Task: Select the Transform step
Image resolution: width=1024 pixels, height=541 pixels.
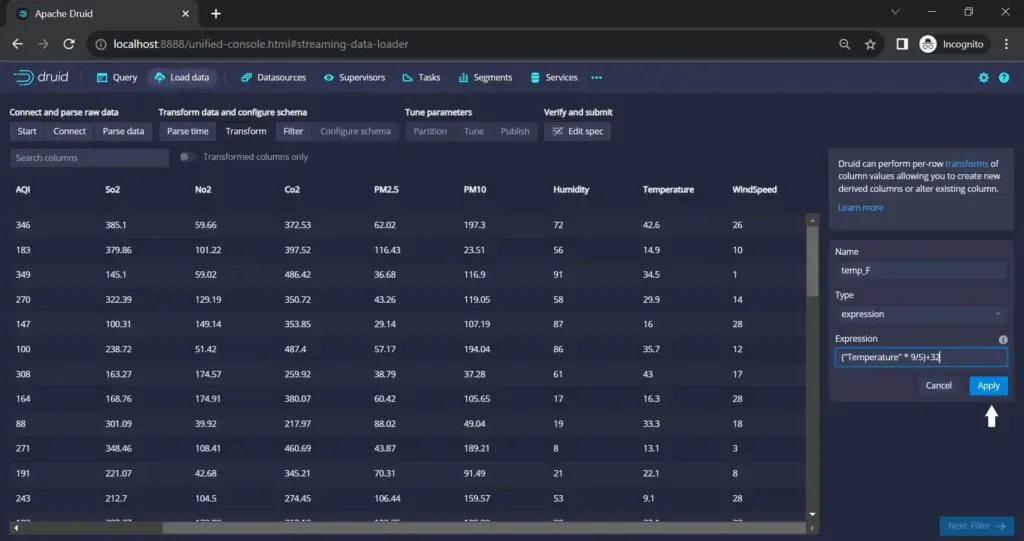Action: click(x=246, y=131)
